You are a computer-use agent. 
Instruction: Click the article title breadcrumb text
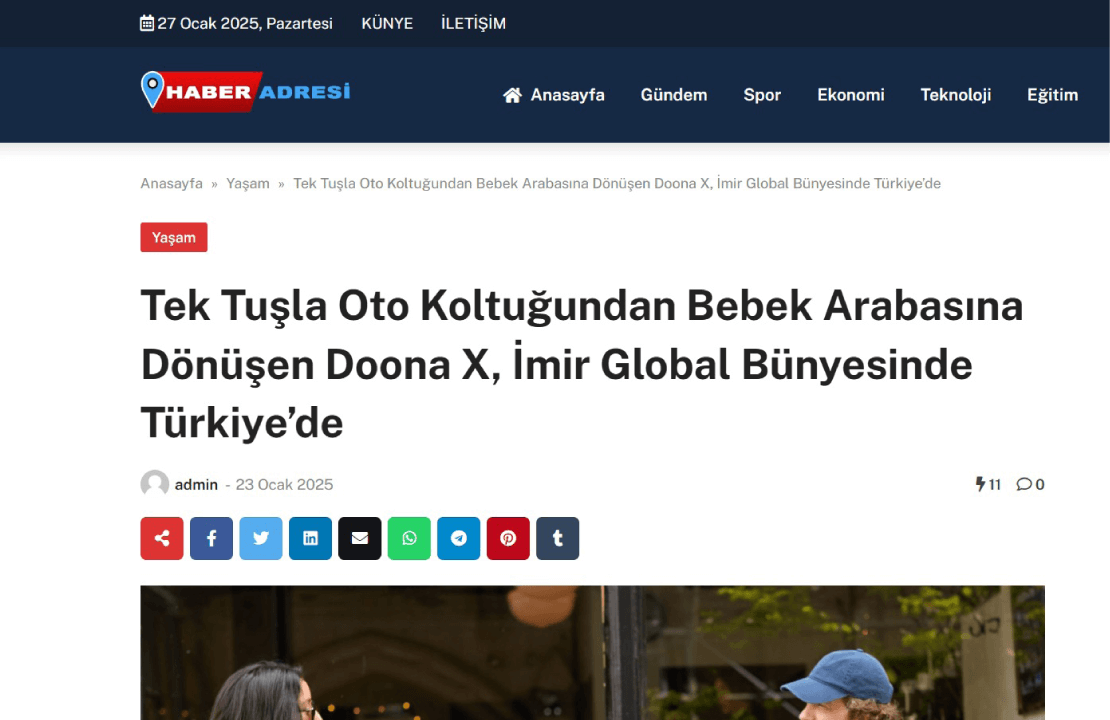617,183
